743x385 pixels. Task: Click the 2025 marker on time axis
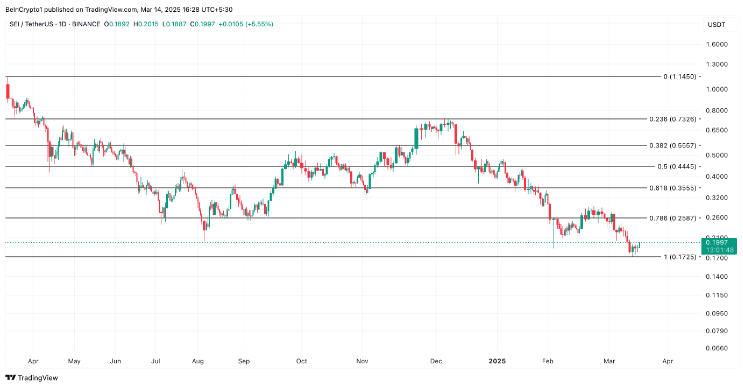(498, 361)
